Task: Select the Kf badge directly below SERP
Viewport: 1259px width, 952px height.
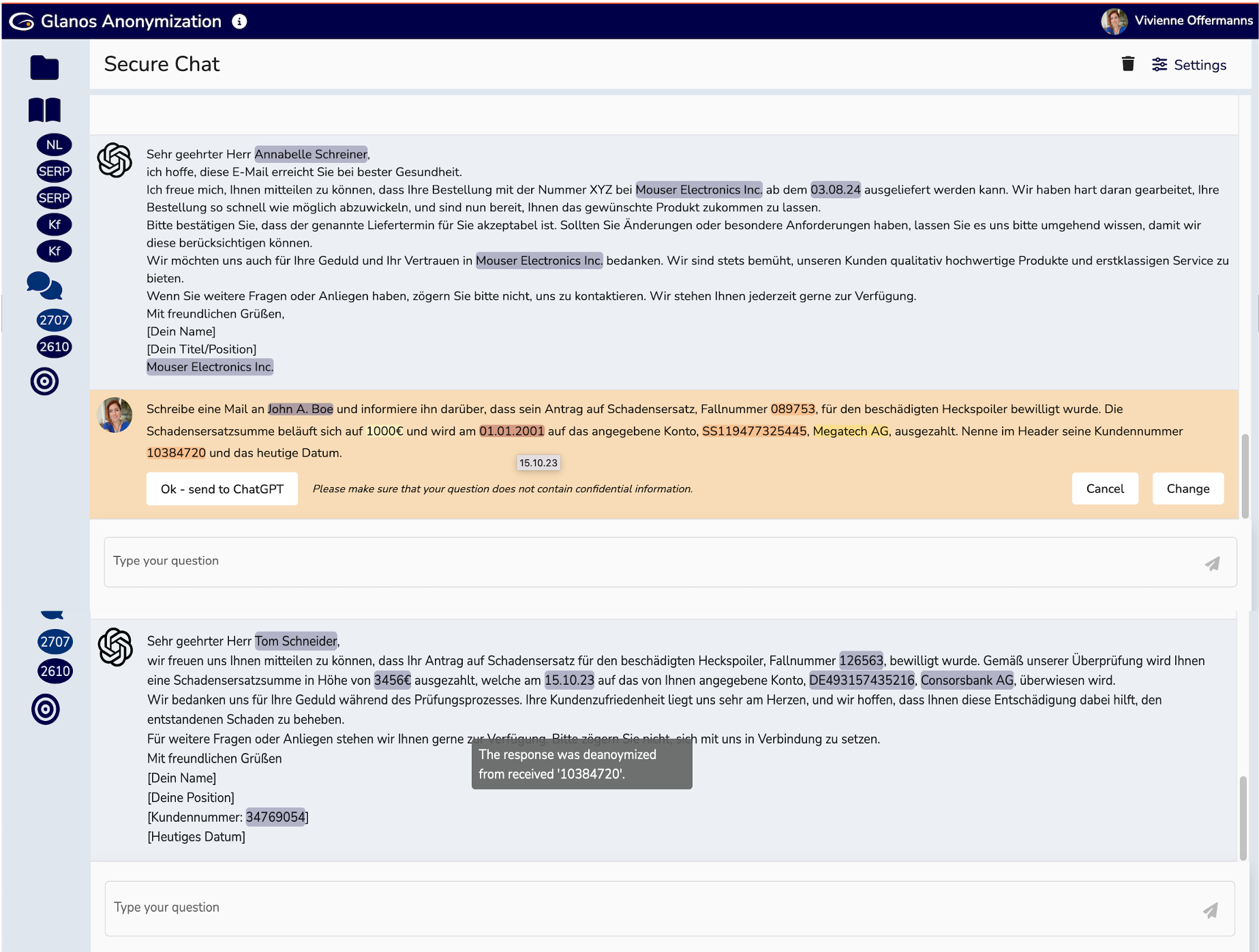Action: pyautogui.click(x=55, y=224)
